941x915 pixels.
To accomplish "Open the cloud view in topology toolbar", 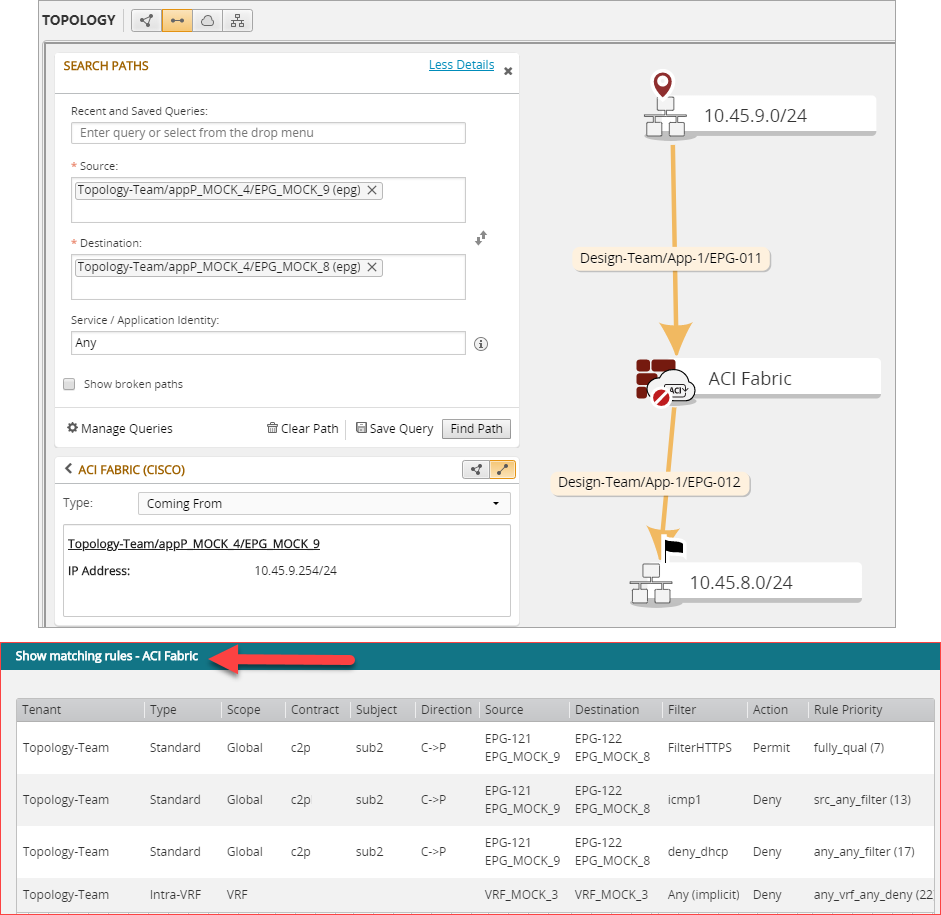I will coord(207,20).
